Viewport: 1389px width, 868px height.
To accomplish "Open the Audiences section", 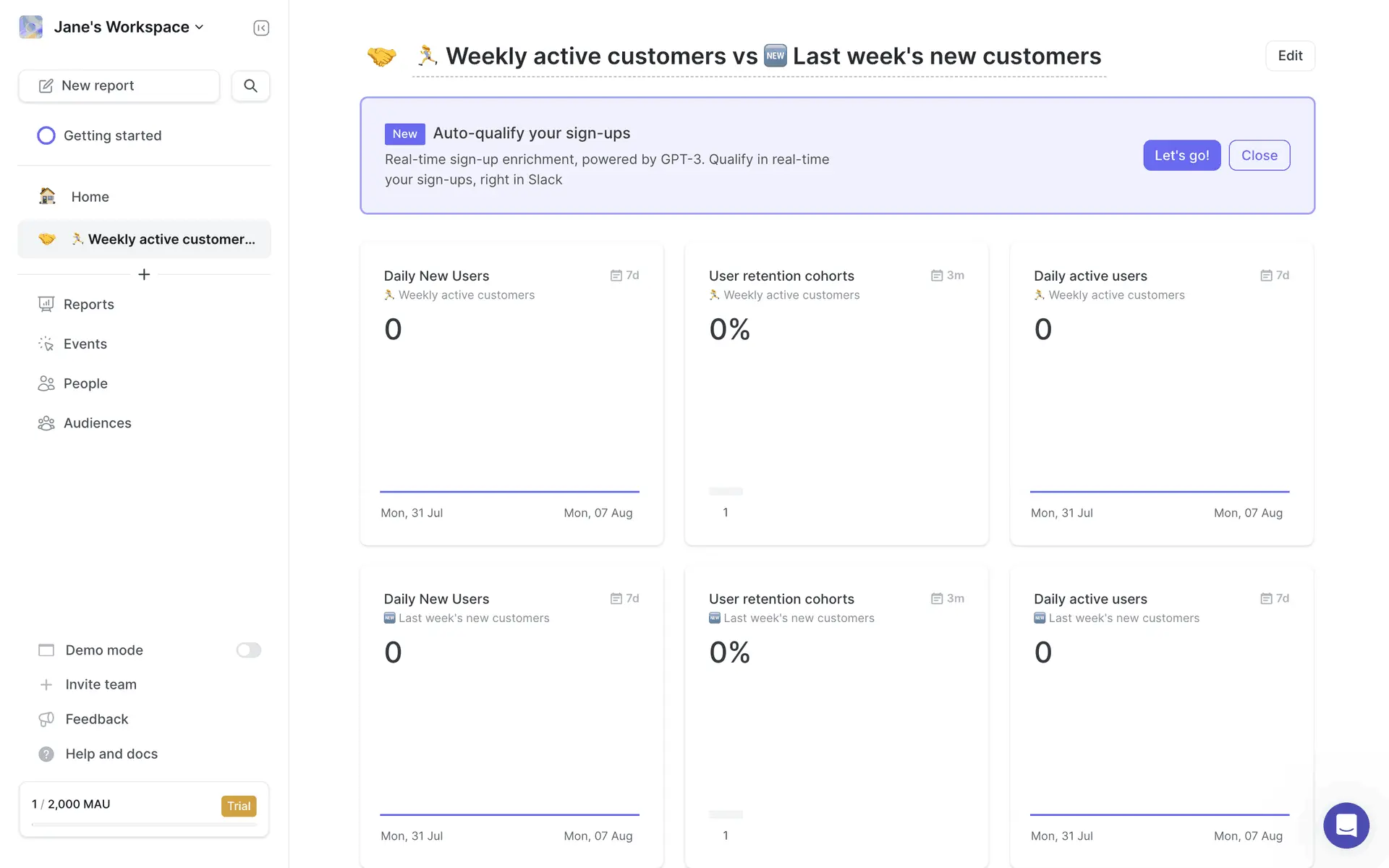I will pyautogui.click(x=97, y=423).
